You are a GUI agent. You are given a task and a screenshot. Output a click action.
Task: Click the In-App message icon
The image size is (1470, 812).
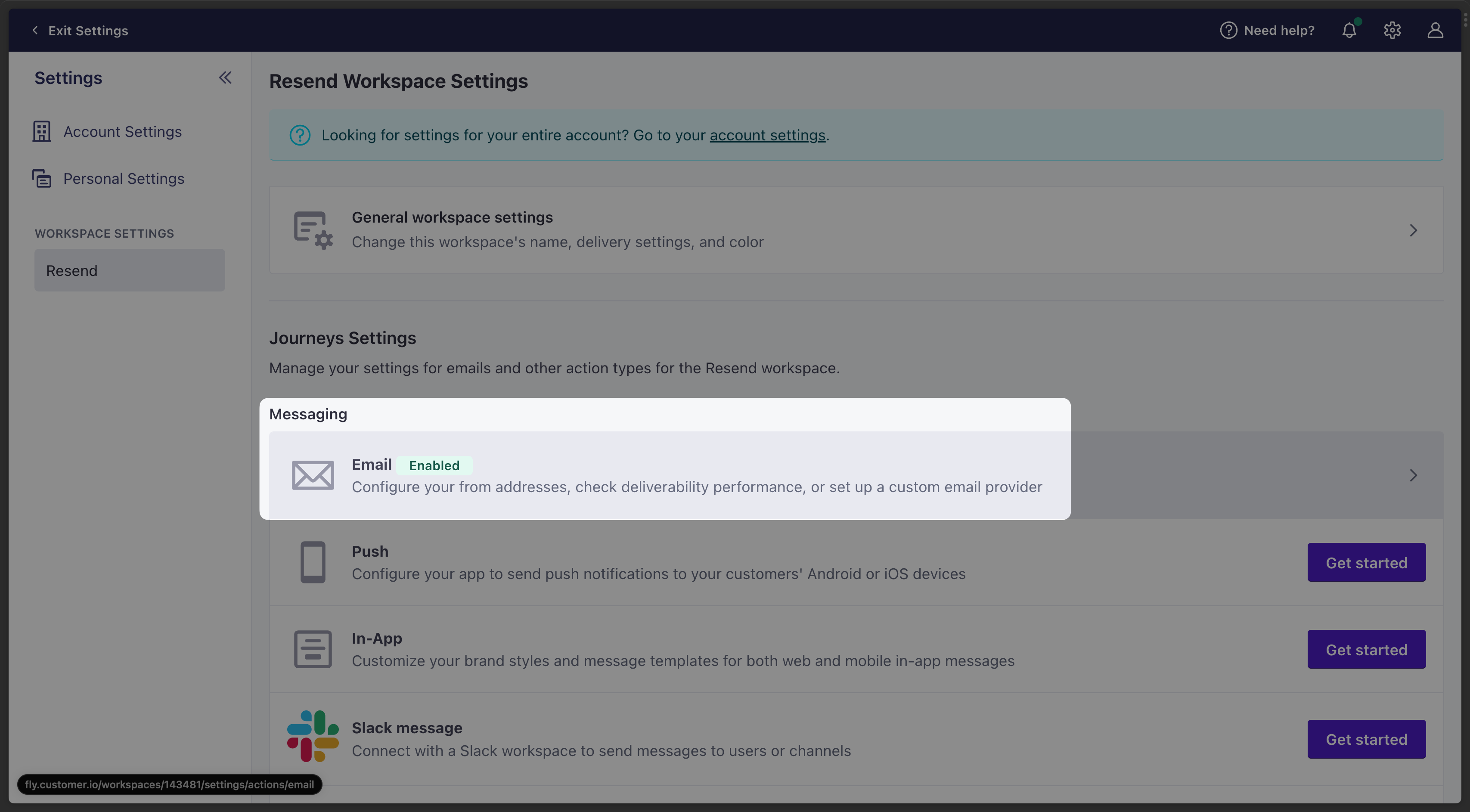click(313, 649)
